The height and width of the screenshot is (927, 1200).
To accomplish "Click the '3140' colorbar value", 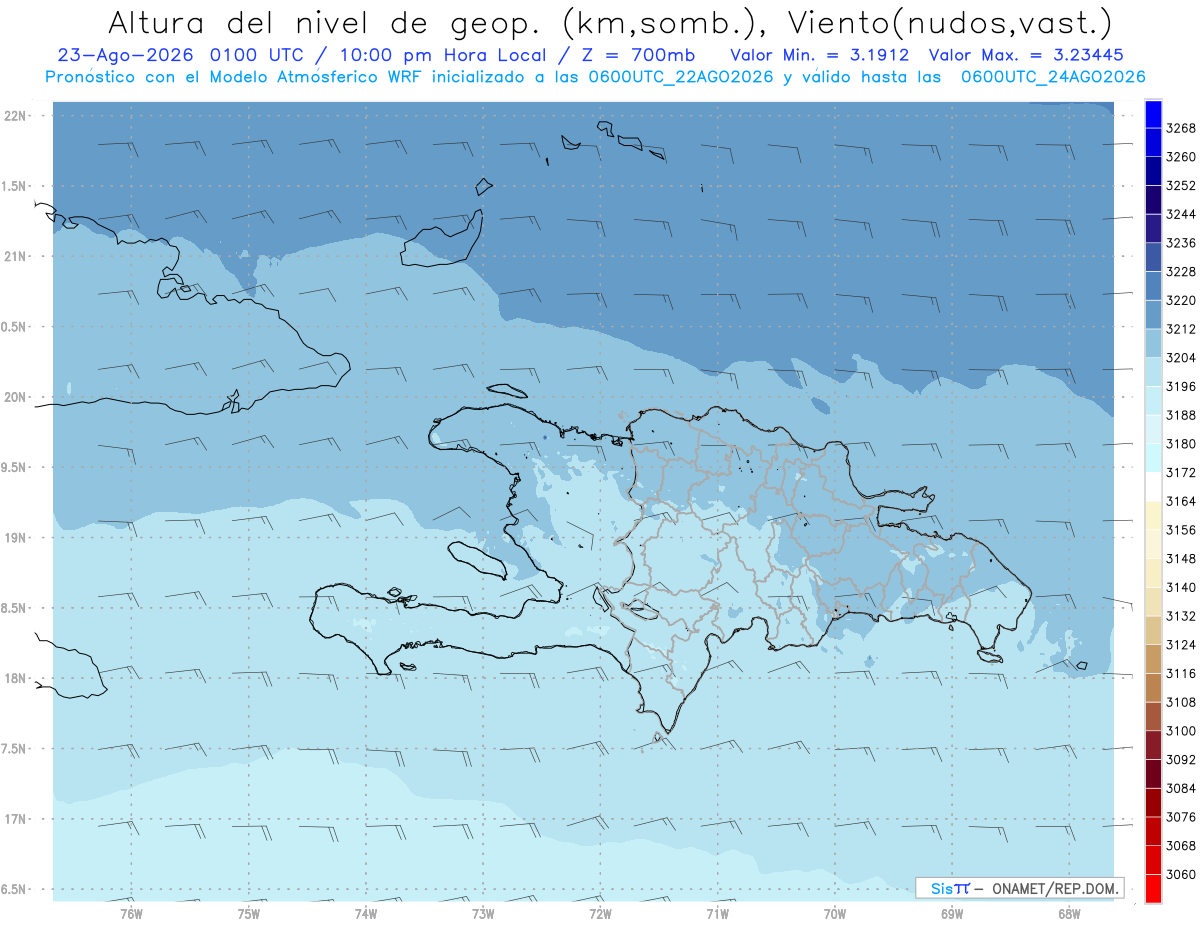I will tap(1181, 587).
